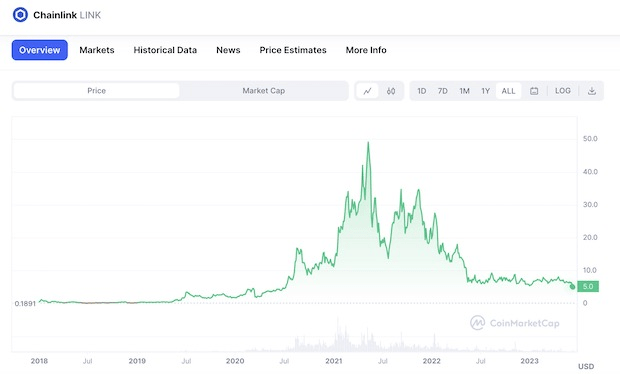The width and height of the screenshot is (620, 374).
Task: Open the Overview tab
Action: (x=40, y=50)
